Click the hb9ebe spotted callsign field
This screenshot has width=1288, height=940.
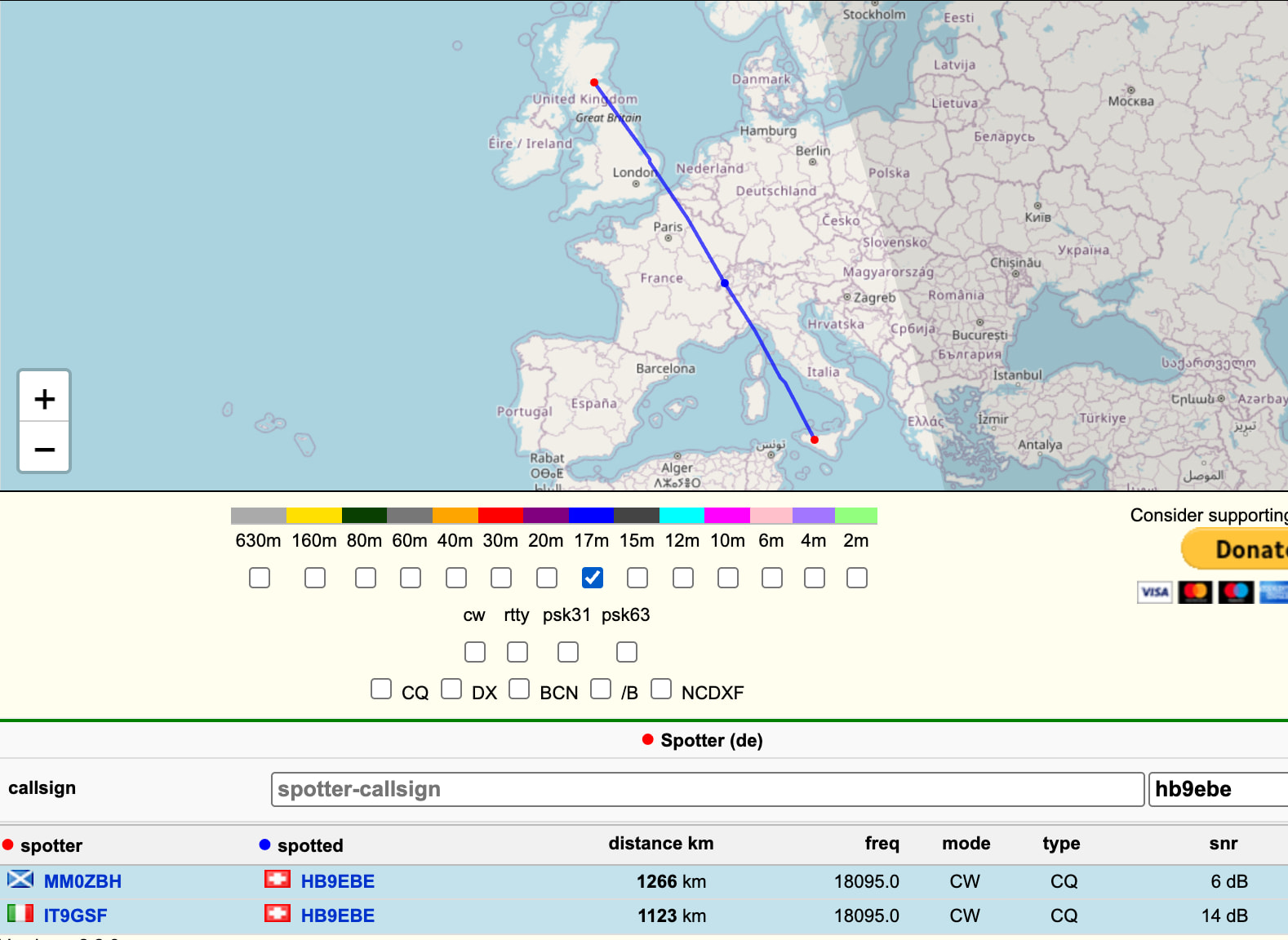pyautogui.click(x=1216, y=789)
